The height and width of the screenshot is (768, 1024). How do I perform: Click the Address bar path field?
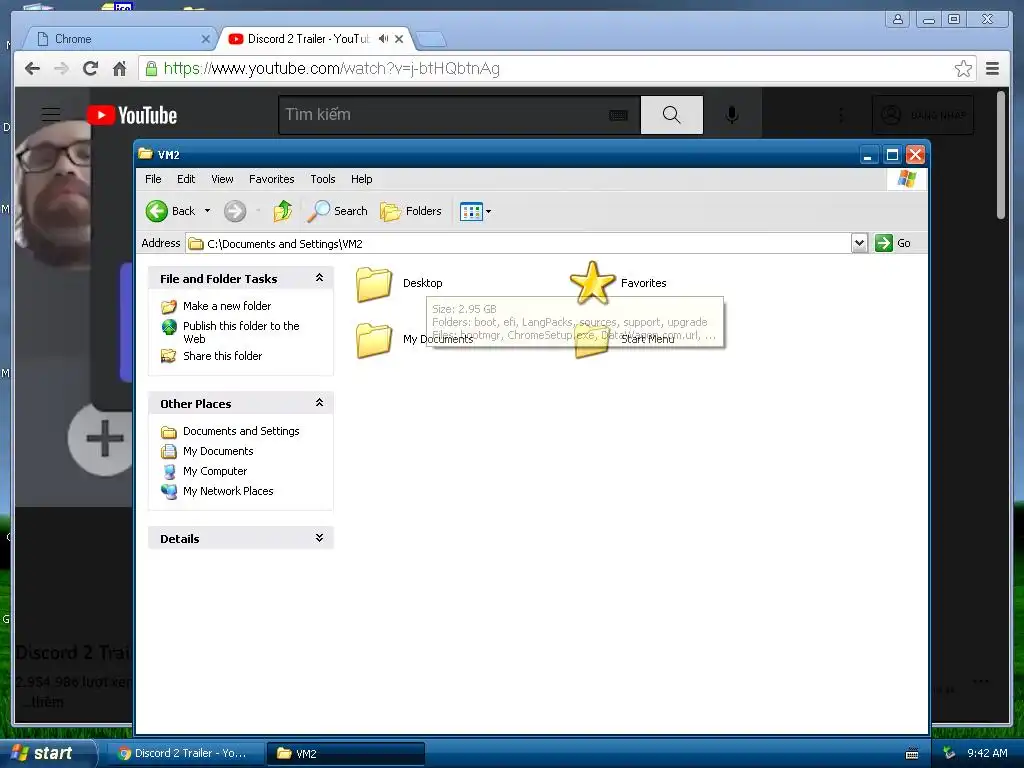519,244
